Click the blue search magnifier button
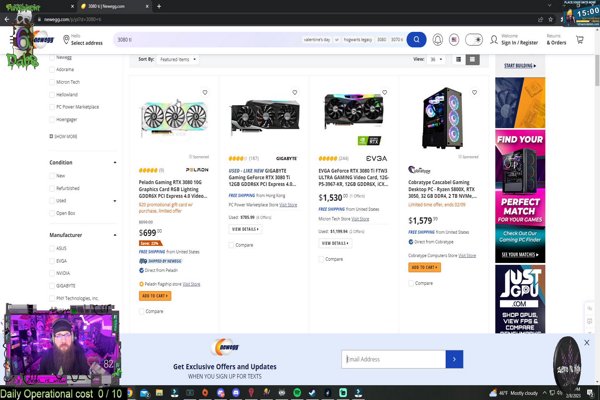The image size is (600, 400). [x=416, y=39]
